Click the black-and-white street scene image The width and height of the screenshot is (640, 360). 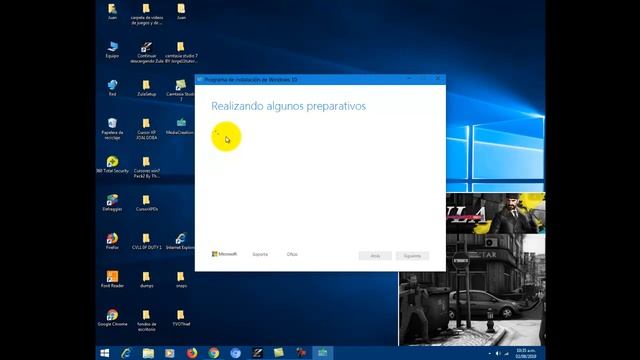(x=472, y=290)
